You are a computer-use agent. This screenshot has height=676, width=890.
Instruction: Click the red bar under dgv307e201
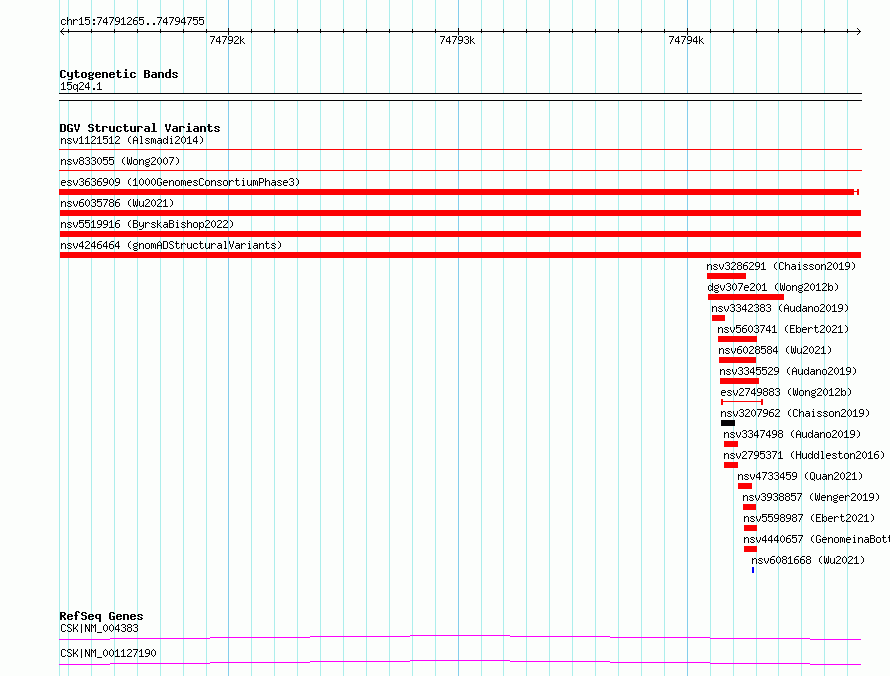[x=746, y=297]
